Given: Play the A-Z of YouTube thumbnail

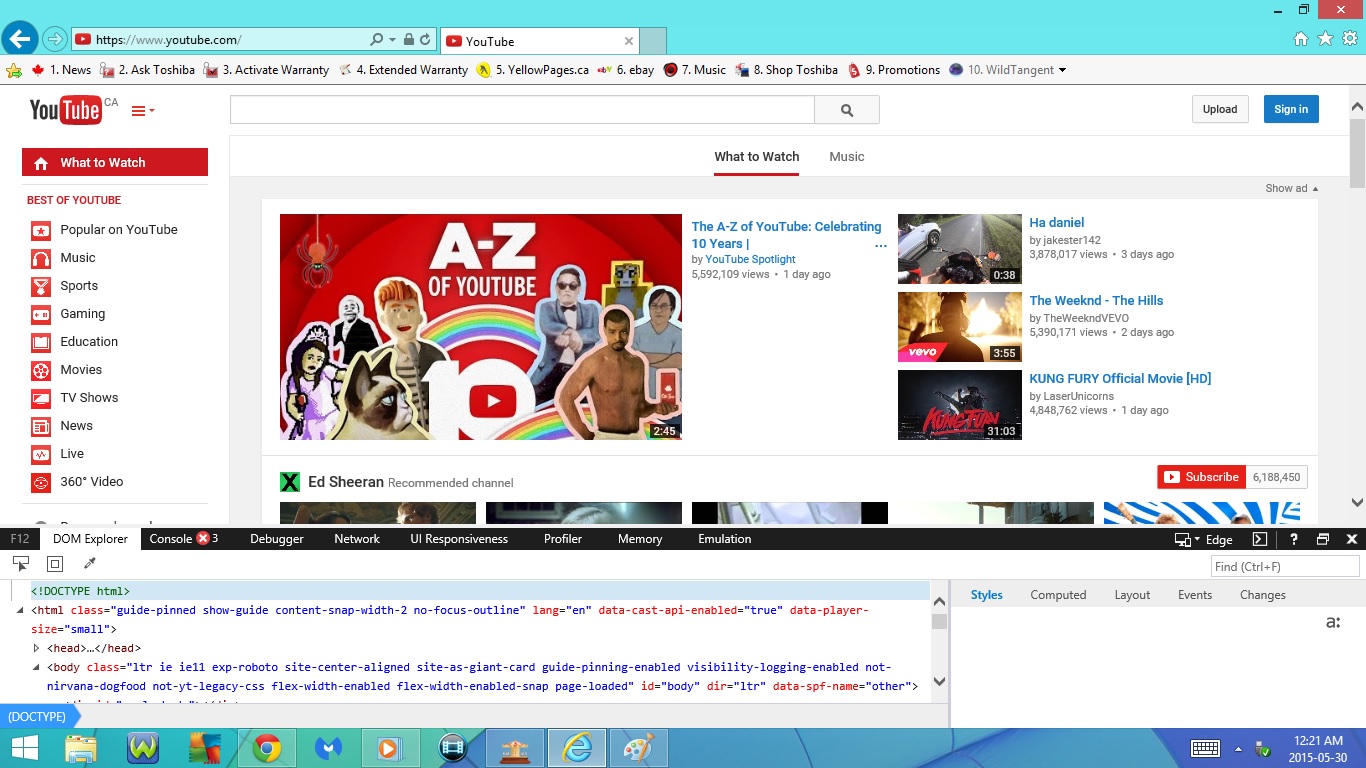Looking at the screenshot, I should pos(481,327).
